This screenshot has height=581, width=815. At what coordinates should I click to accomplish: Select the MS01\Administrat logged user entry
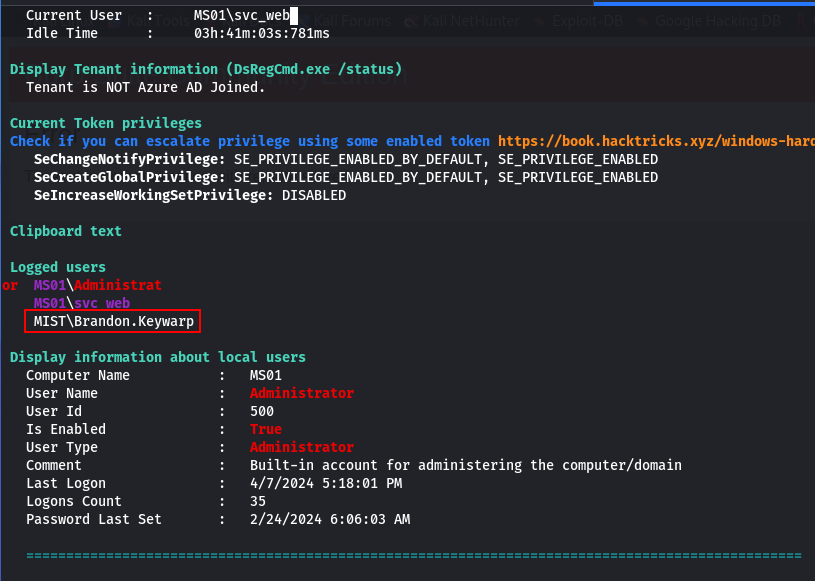(x=98, y=285)
